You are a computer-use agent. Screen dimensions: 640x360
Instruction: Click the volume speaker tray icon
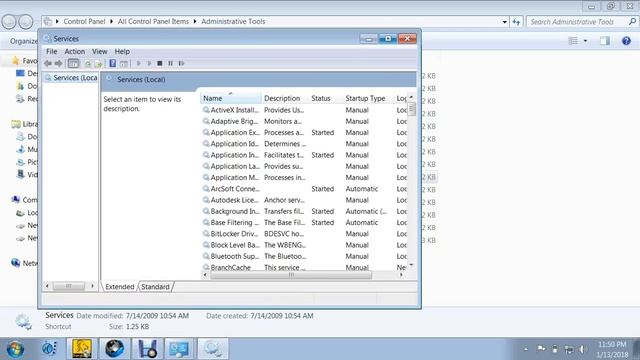(x=582, y=349)
